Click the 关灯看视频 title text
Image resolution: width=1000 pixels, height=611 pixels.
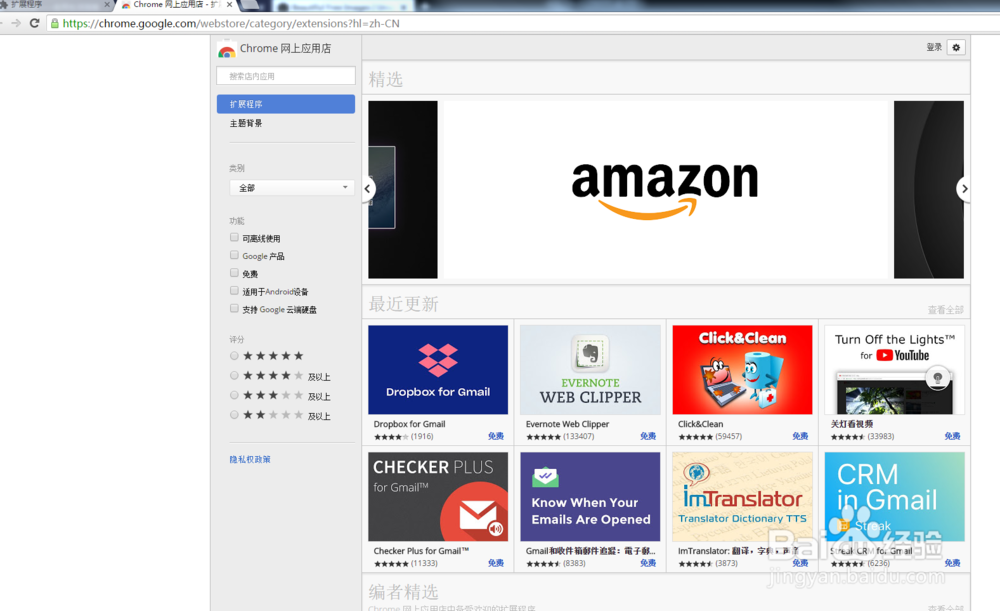point(852,424)
